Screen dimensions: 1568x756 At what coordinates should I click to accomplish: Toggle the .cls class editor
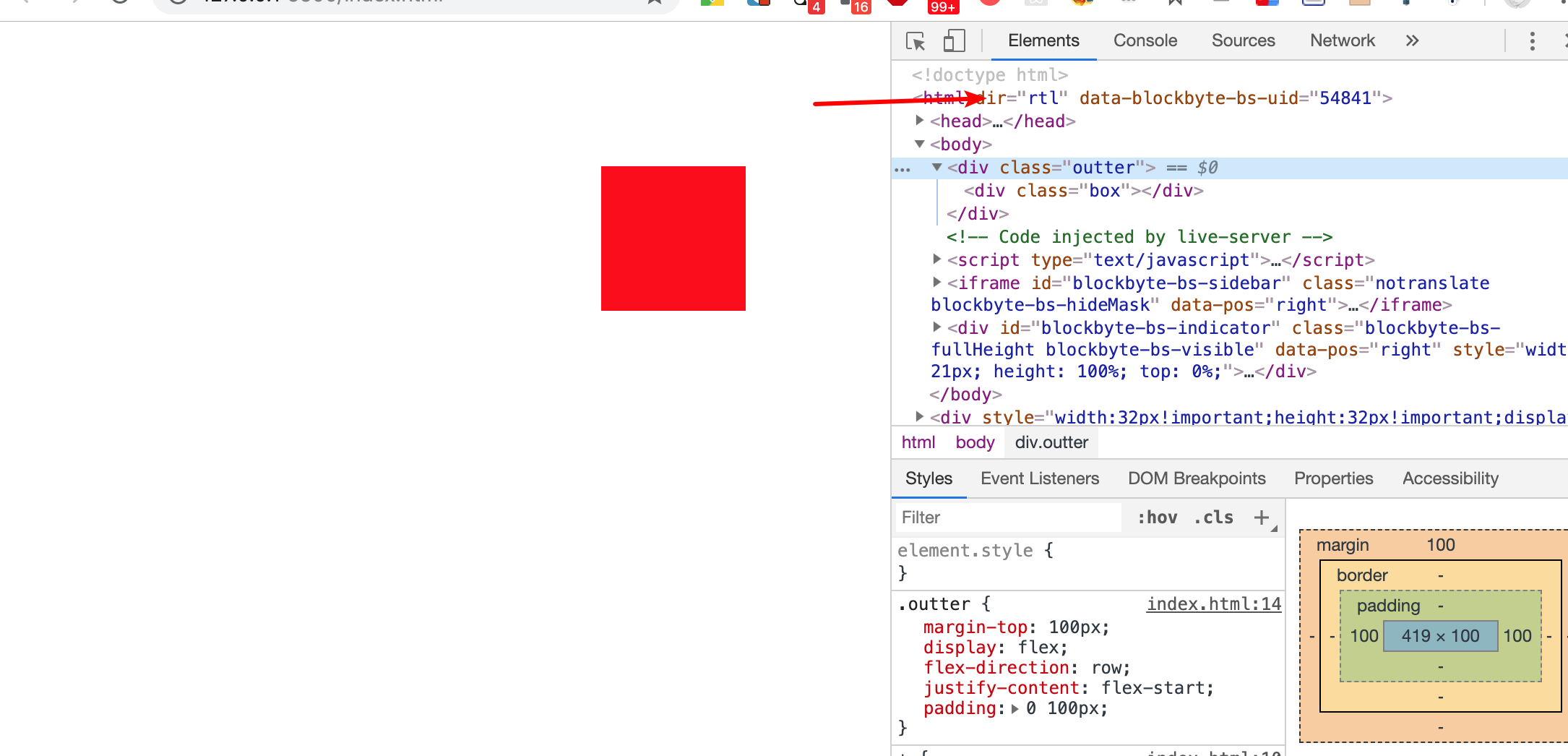[x=1214, y=517]
